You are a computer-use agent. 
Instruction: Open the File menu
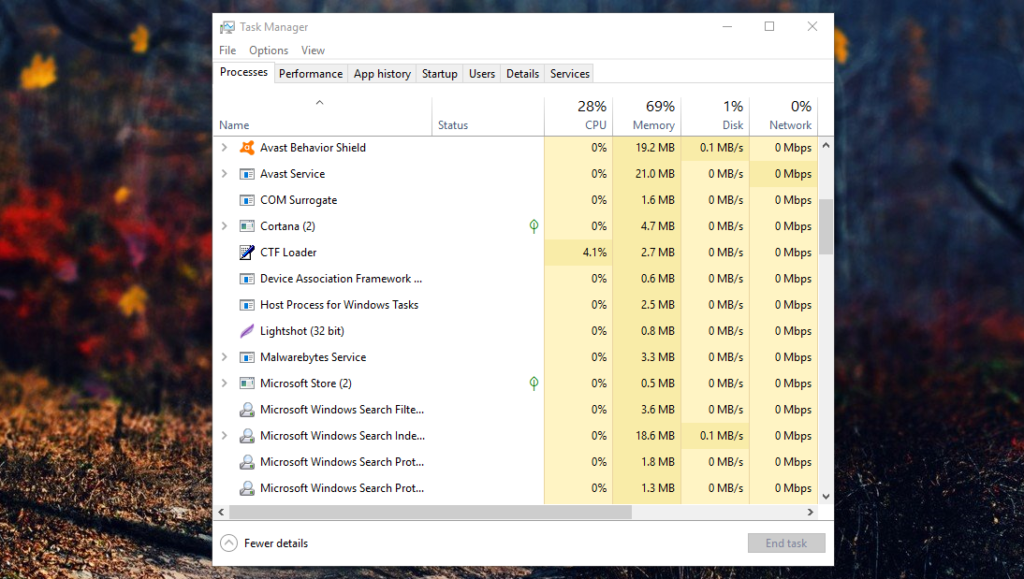tap(227, 50)
